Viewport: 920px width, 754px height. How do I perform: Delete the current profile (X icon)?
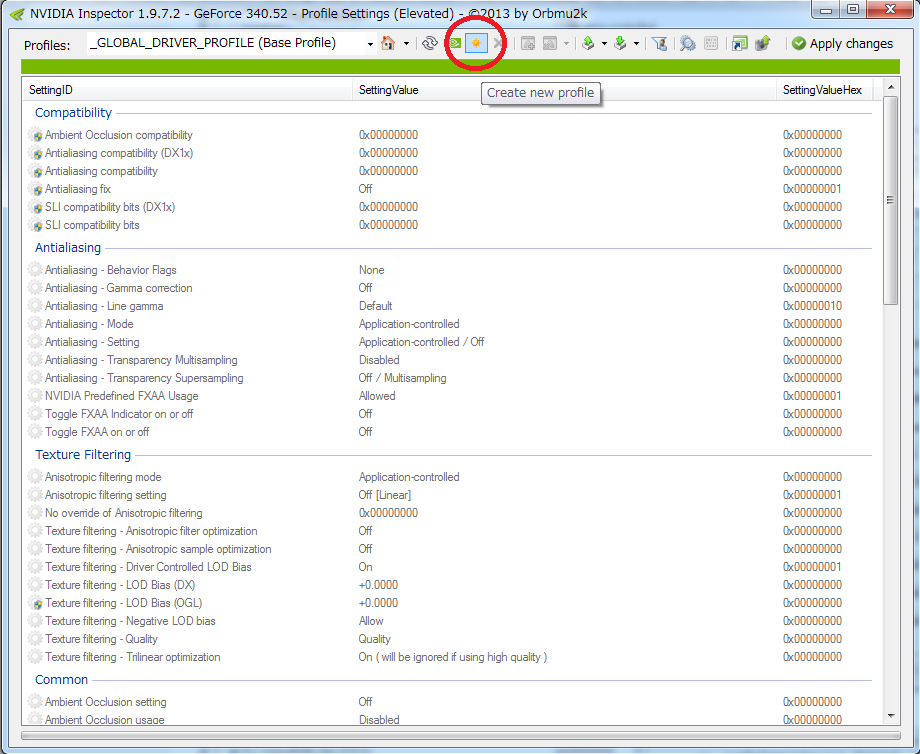pos(498,43)
